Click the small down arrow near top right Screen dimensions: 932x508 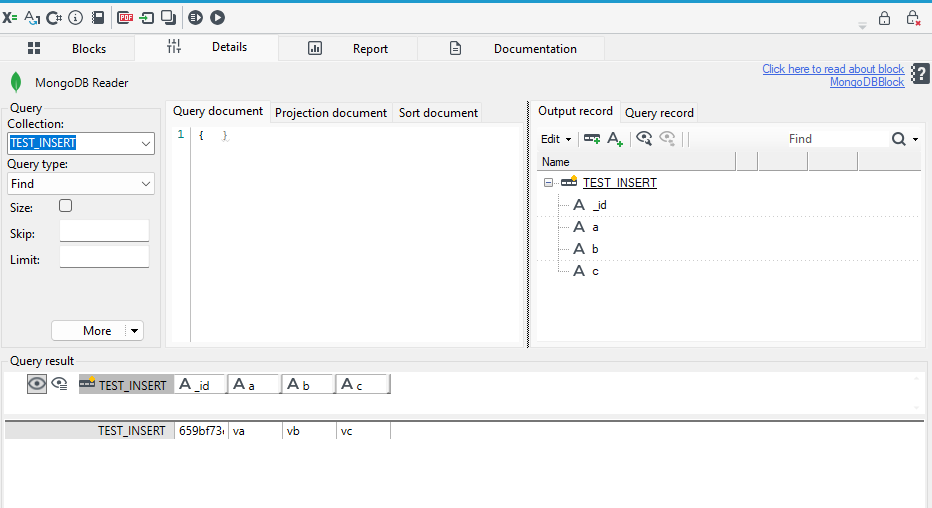[x=862, y=26]
